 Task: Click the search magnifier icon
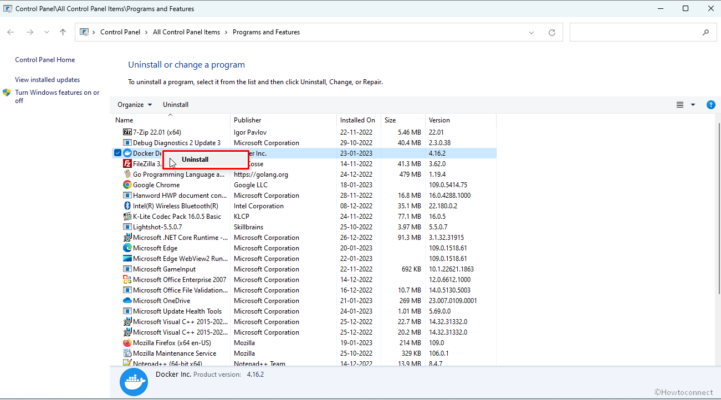point(706,32)
